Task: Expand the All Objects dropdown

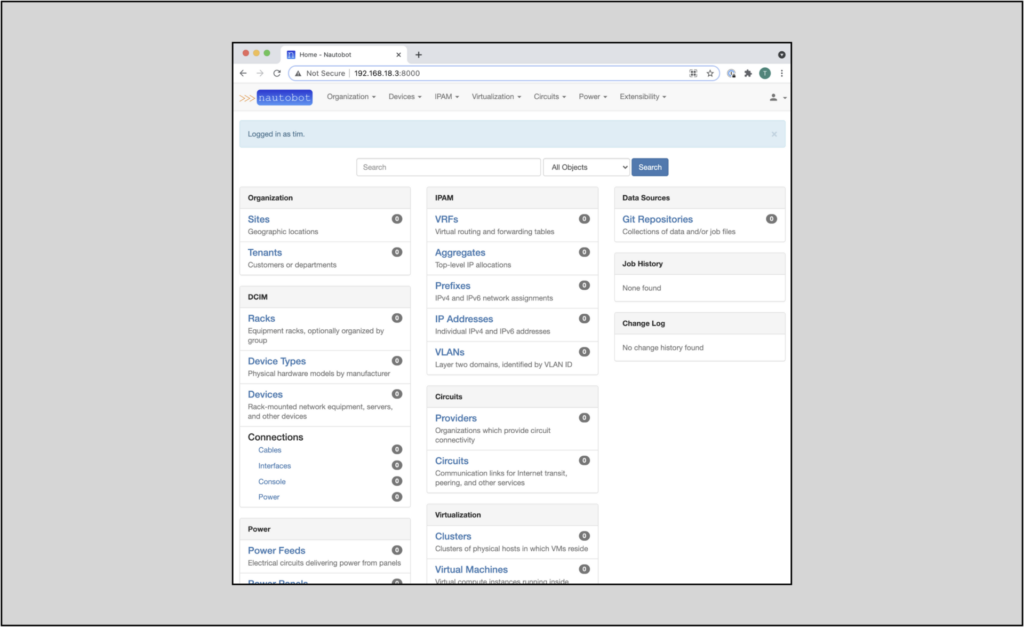Action: [x=586, y=167]
